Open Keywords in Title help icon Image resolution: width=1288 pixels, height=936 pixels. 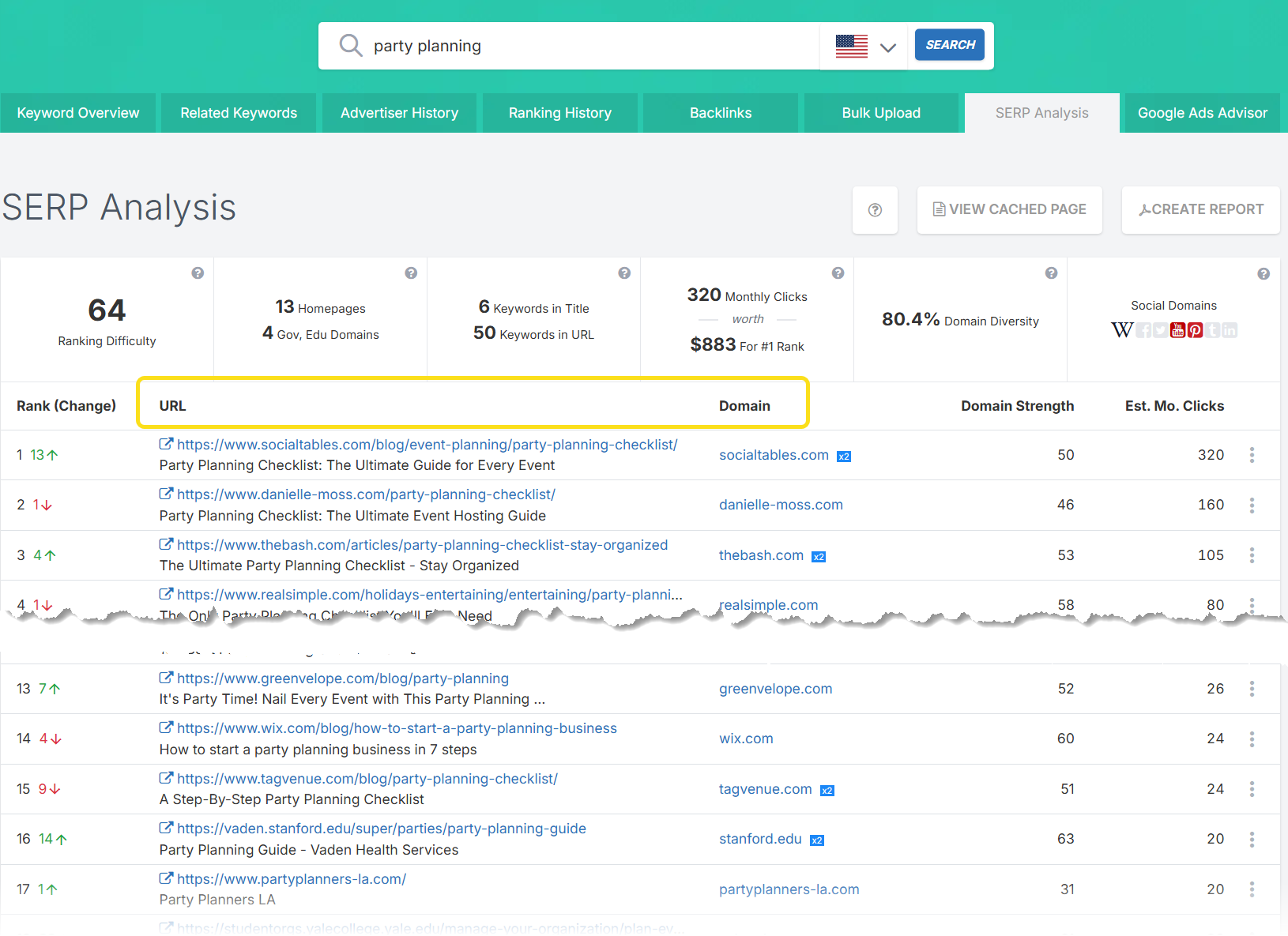click(624, 273)
